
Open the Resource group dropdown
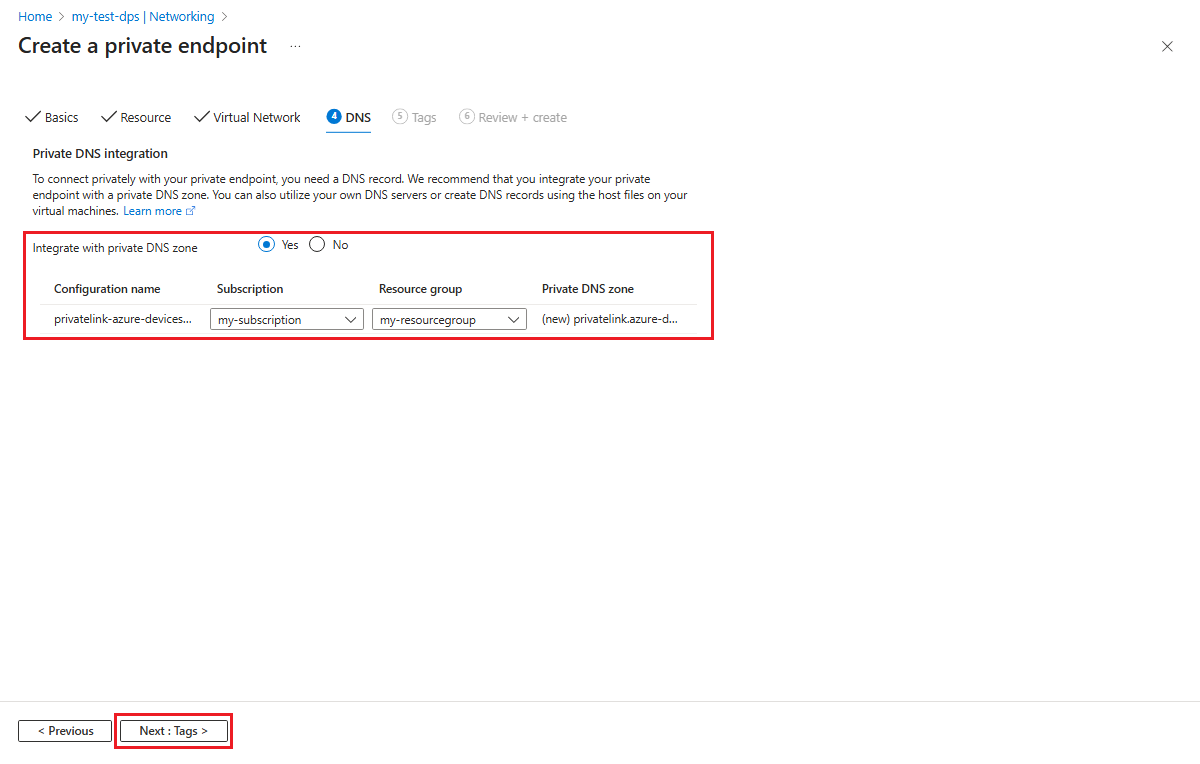[x=448, y=318]
